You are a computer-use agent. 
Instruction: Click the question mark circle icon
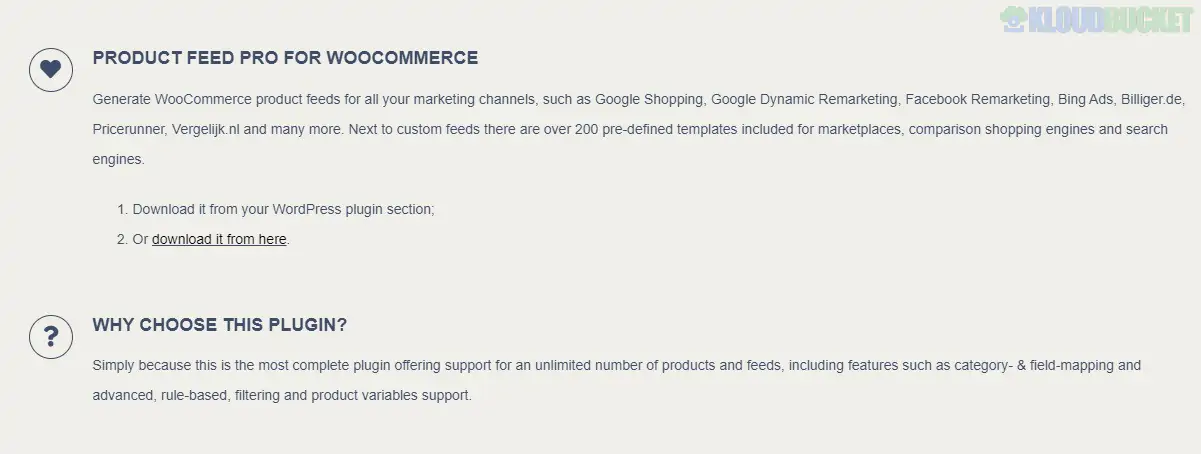50,337
